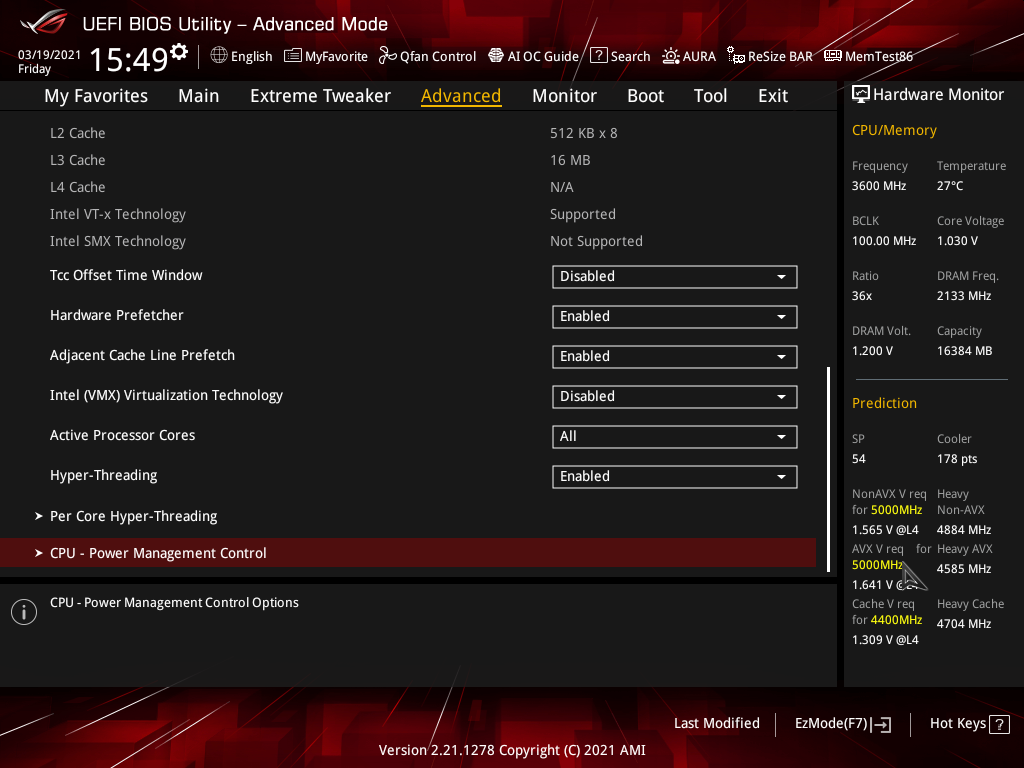Click the help text 'CPU - Power Management Control Options'
This screenshot has width=1024, height=768.
tap(174, 603)
